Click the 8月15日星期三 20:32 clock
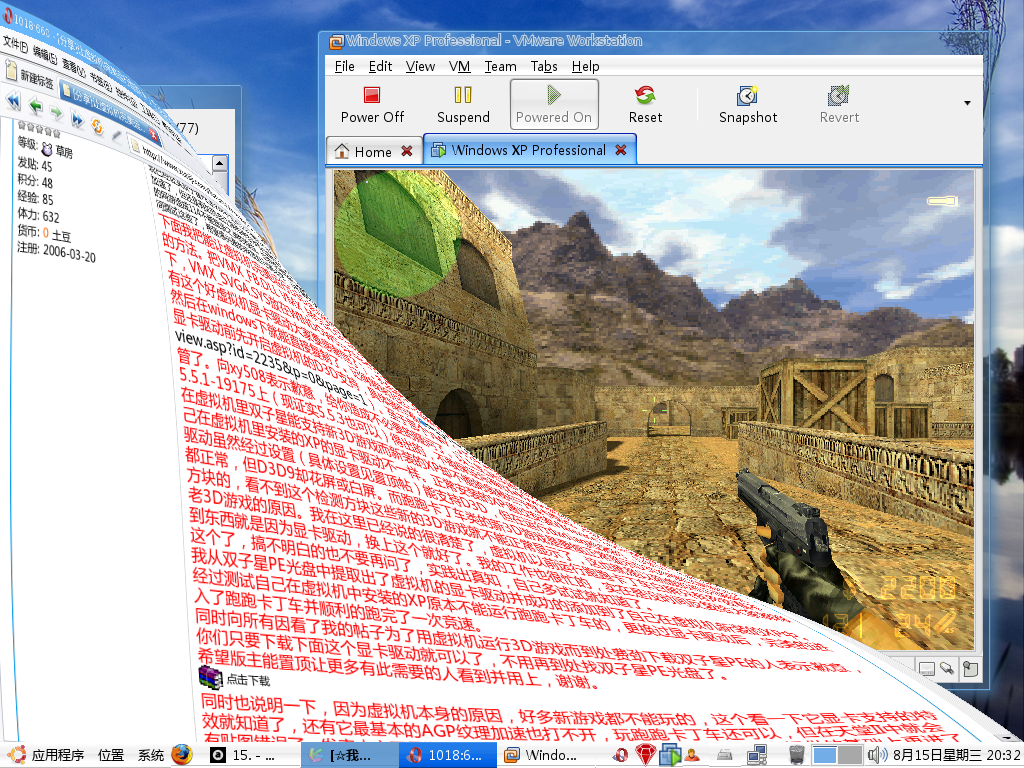 (958, 755)
